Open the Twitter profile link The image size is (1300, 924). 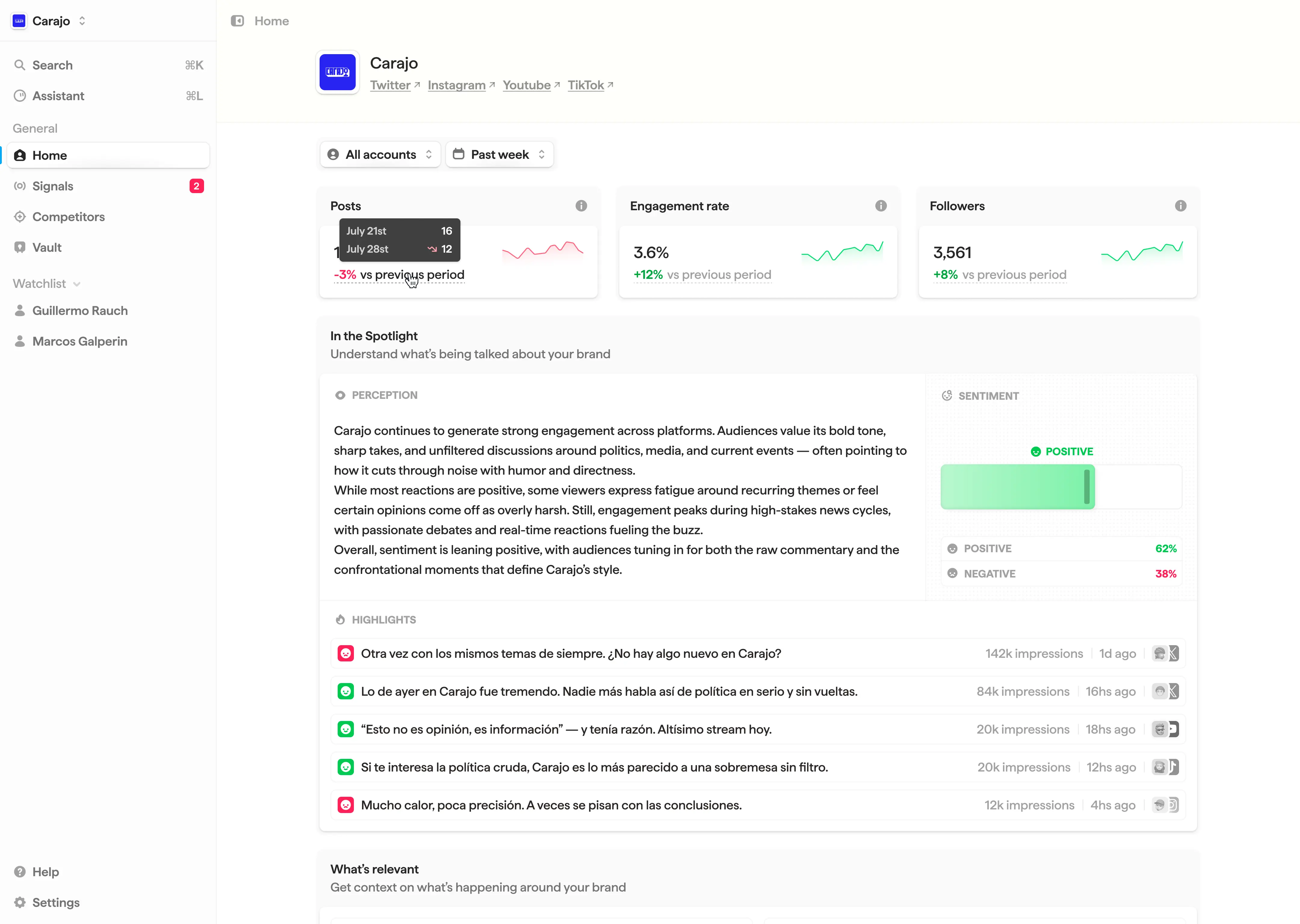tap(391, 85)
